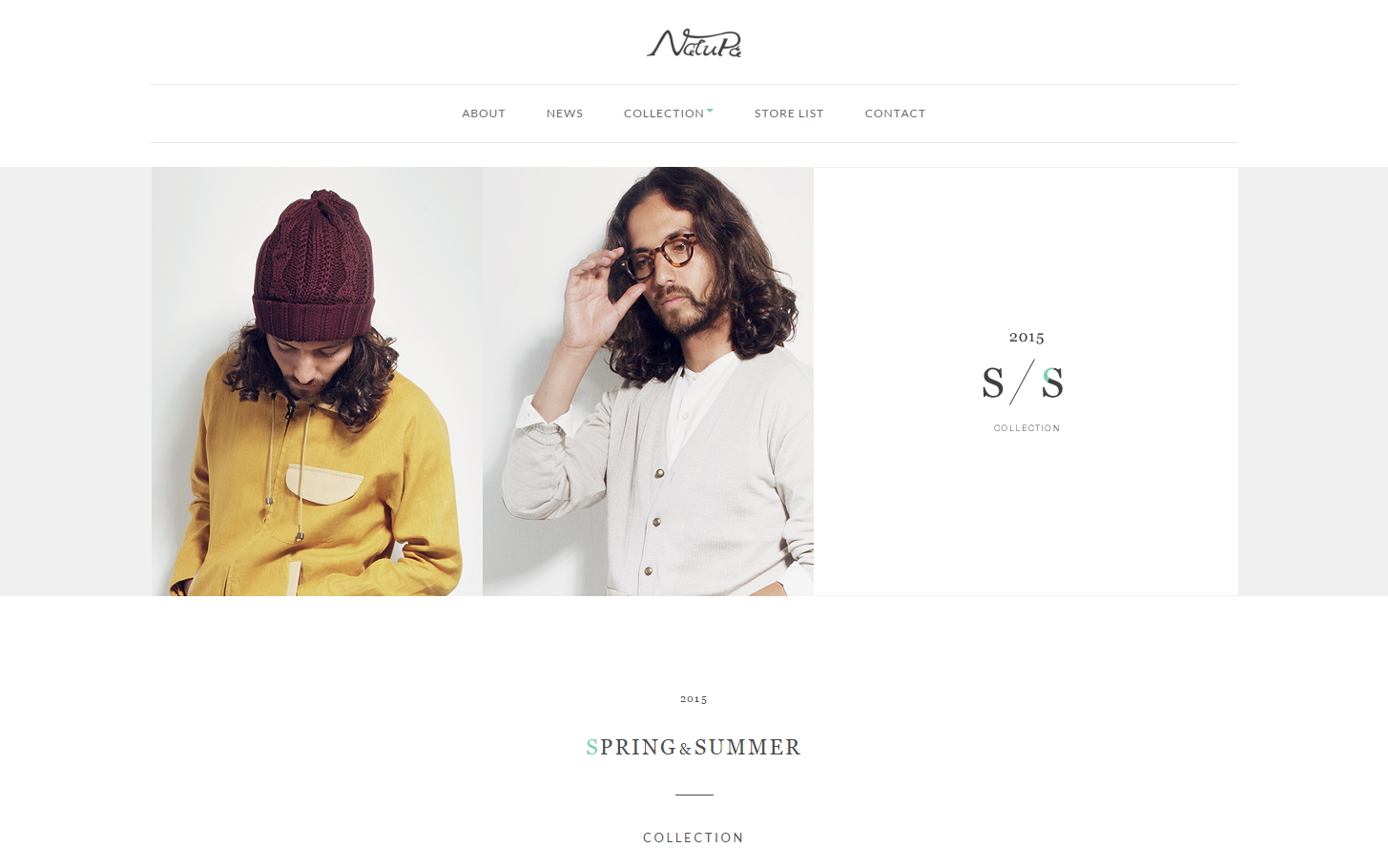
Task: Open the COLLECTION menu item
Action: (664, 114)
